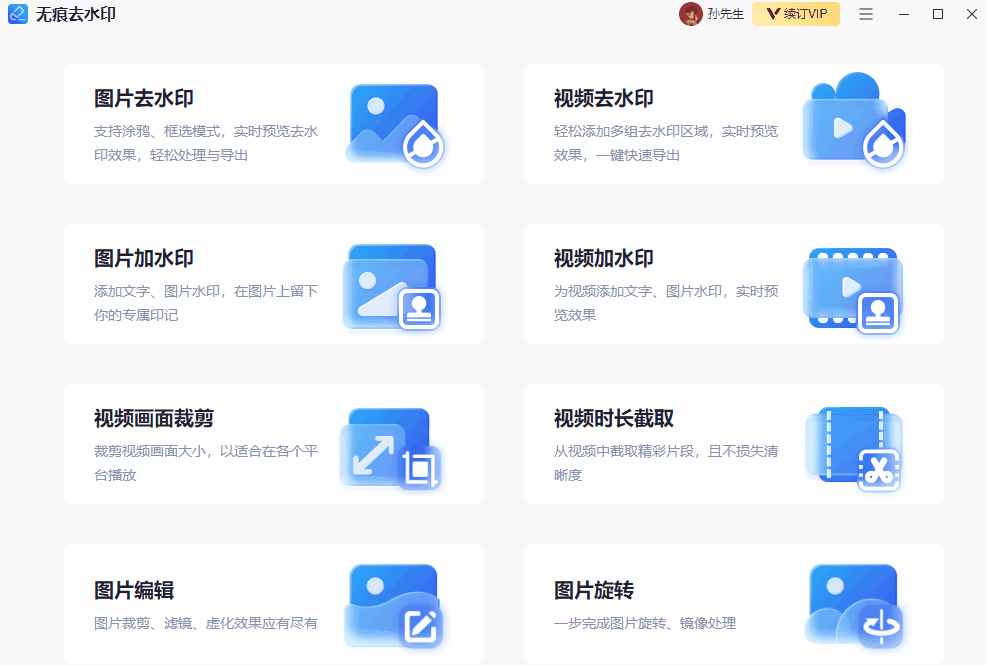
Task: Select the 视频加水印 film stamp icon
Action: point(853,290)
